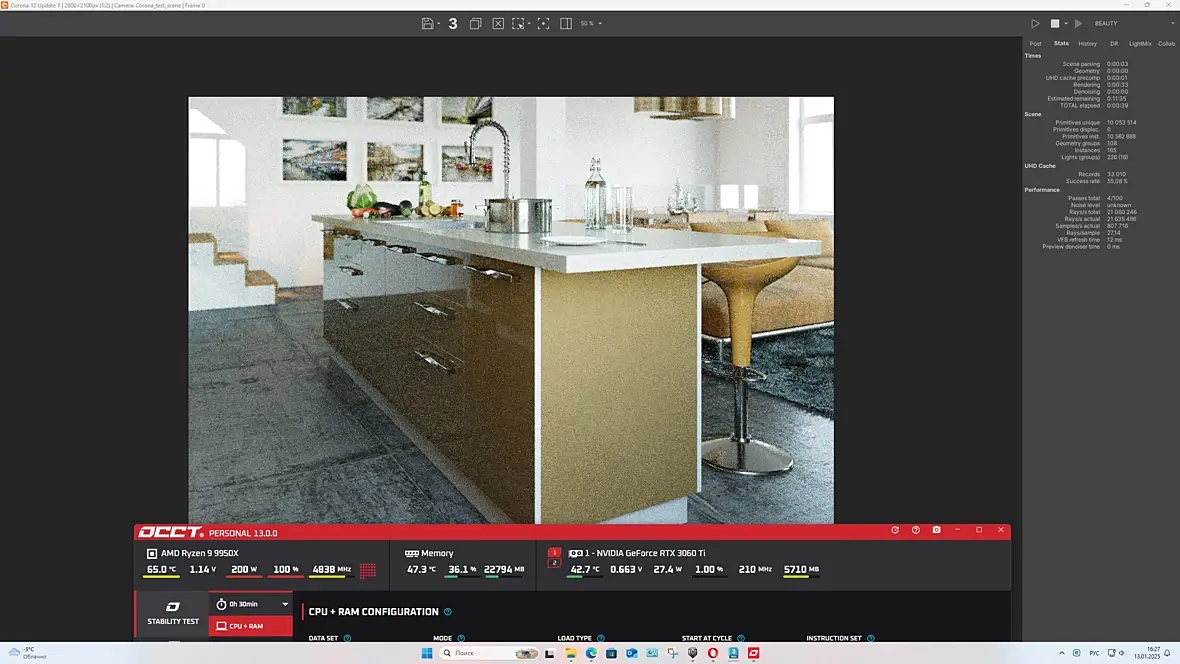Image resolution: width=1180 pixels, height=664 pixels.
Task: Select GPU 2 in the OCCT GPU switcher
Action: click(x=555, y=563)
